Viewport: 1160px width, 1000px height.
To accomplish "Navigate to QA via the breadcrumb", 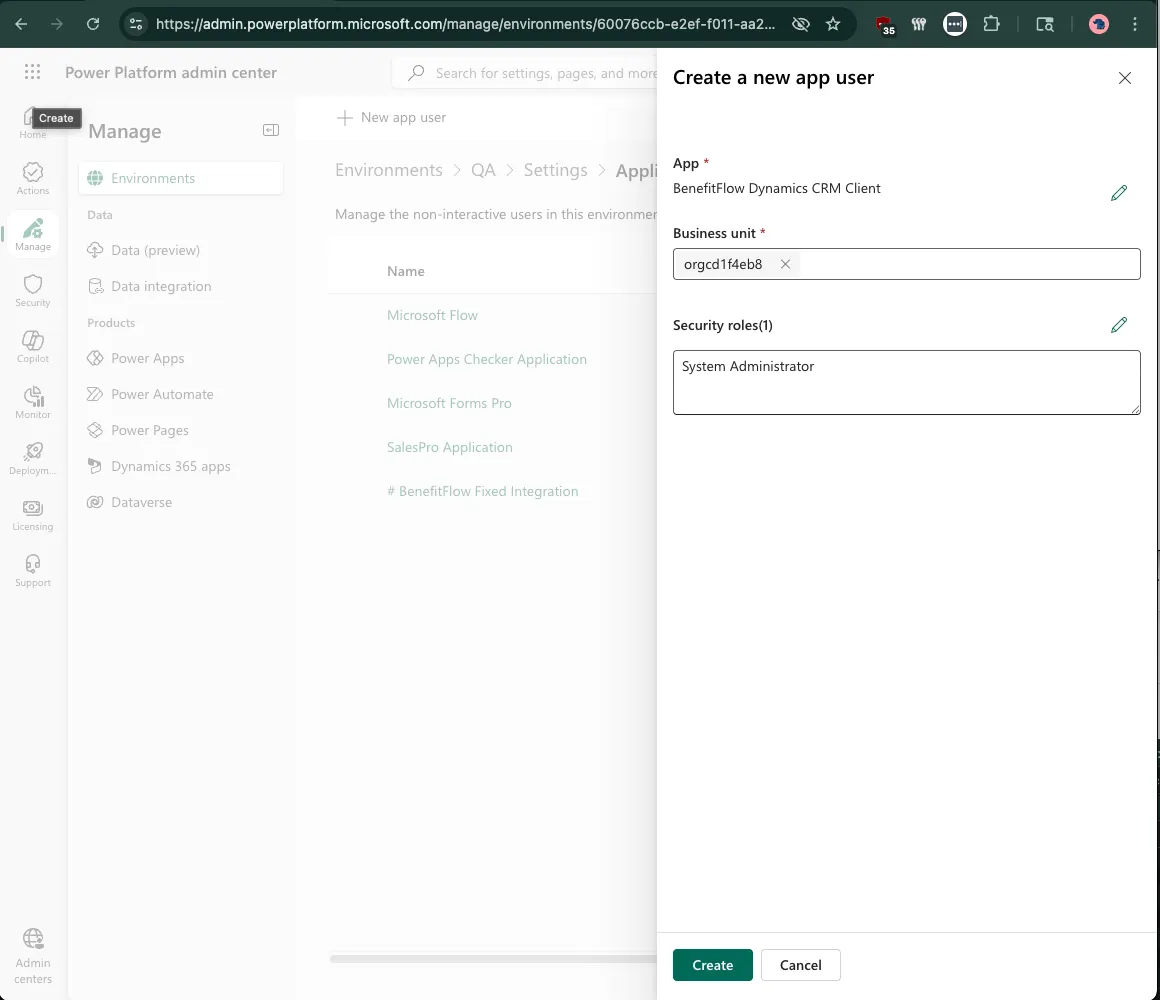I will point(483,170).
